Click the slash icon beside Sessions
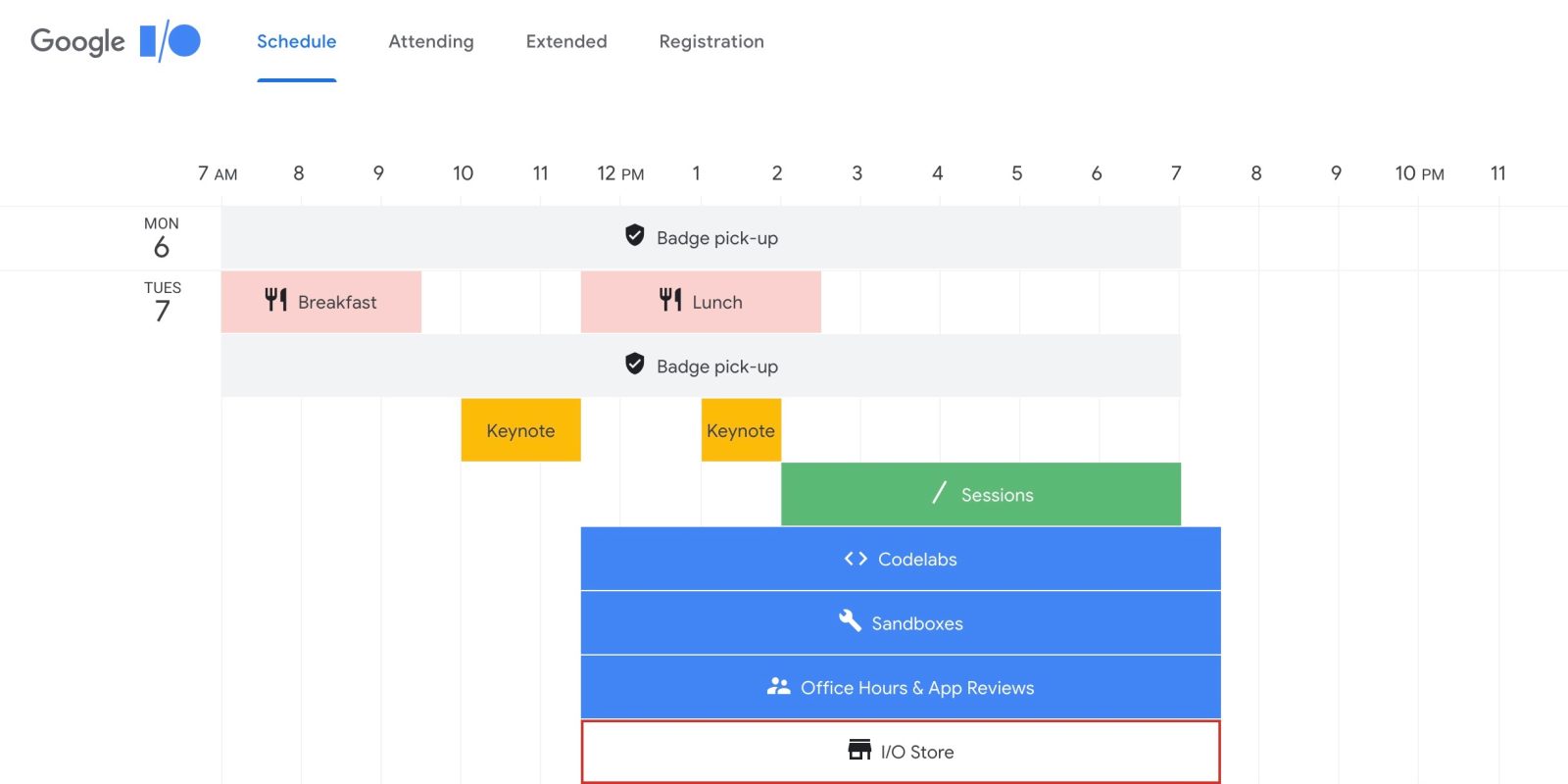Screen dimensions: 1568x784 (939, 493)
